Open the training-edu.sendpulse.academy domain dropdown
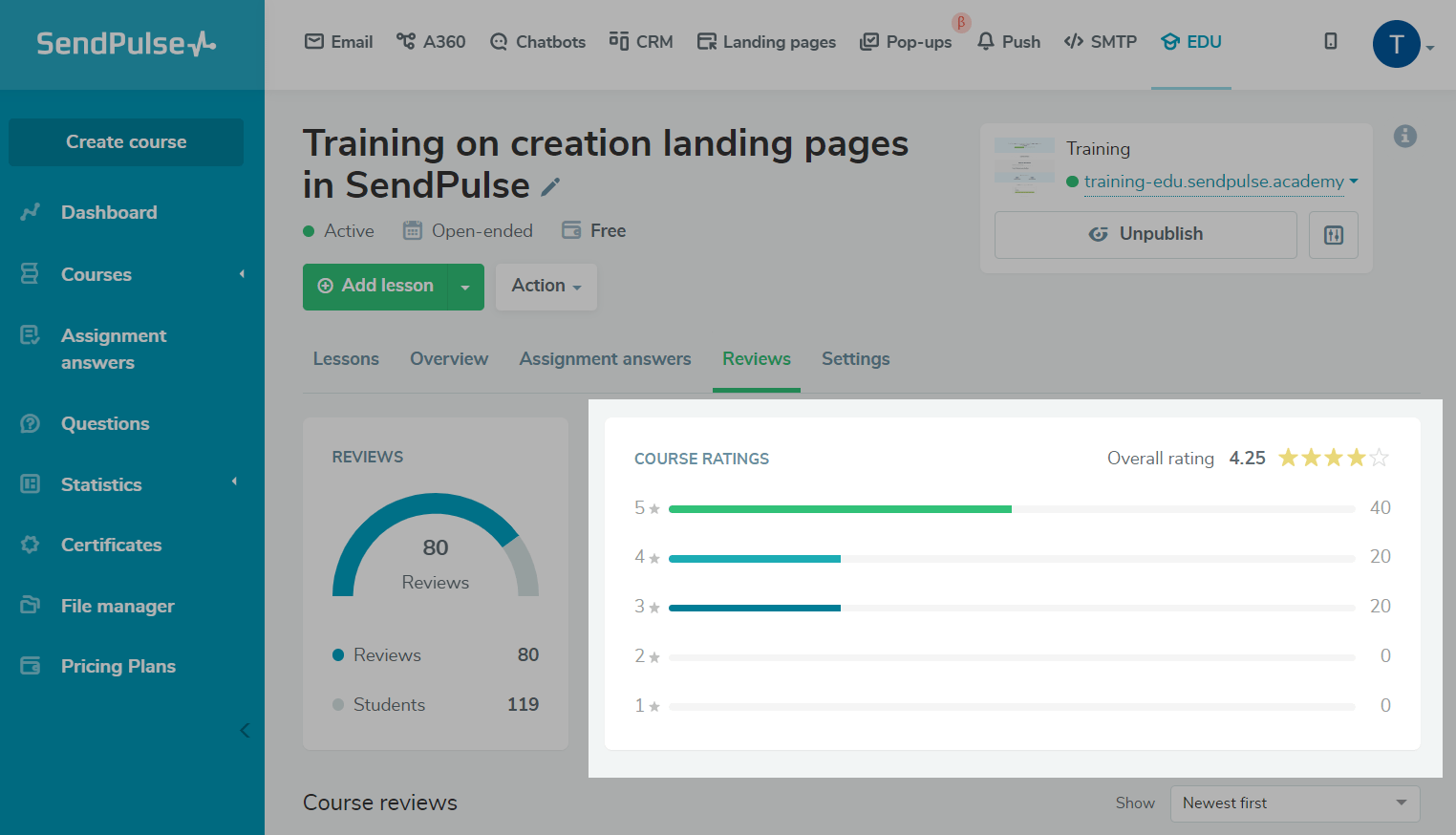Image resolution: width=1456 pixels, height=835 pixels. [1221, 182]
